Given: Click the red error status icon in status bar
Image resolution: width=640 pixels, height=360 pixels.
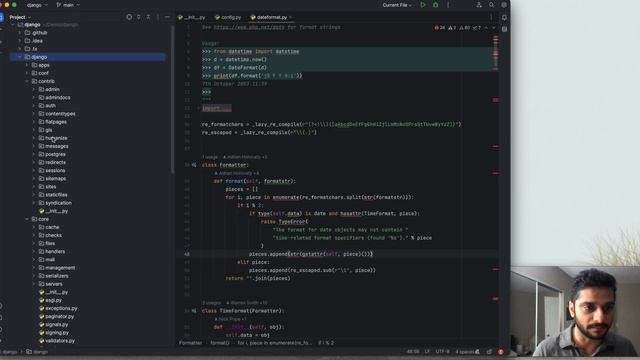Looking at the screenshot, I should pyautogui.click(x=501, y=352).
